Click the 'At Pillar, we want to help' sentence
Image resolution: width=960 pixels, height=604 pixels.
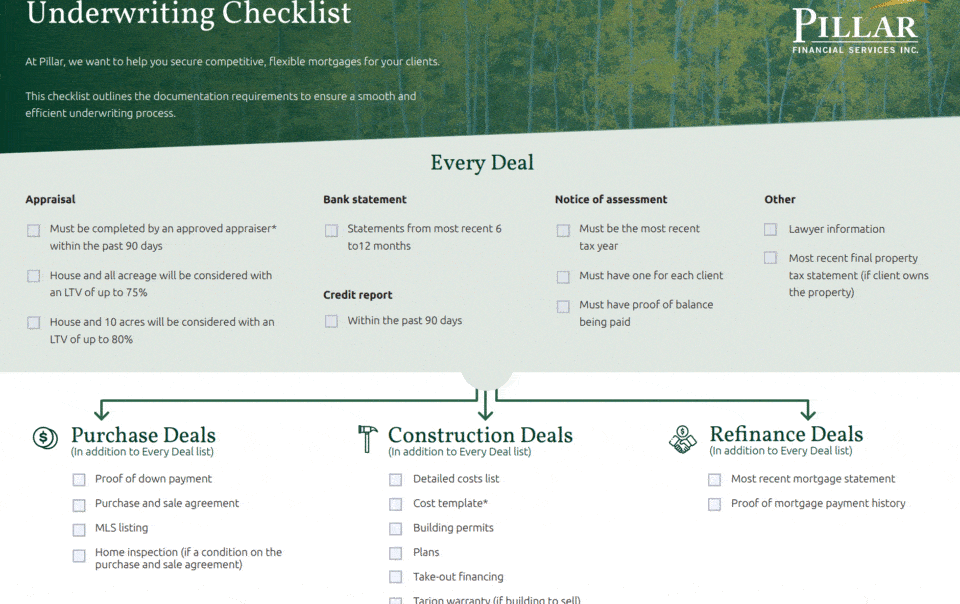233,62
